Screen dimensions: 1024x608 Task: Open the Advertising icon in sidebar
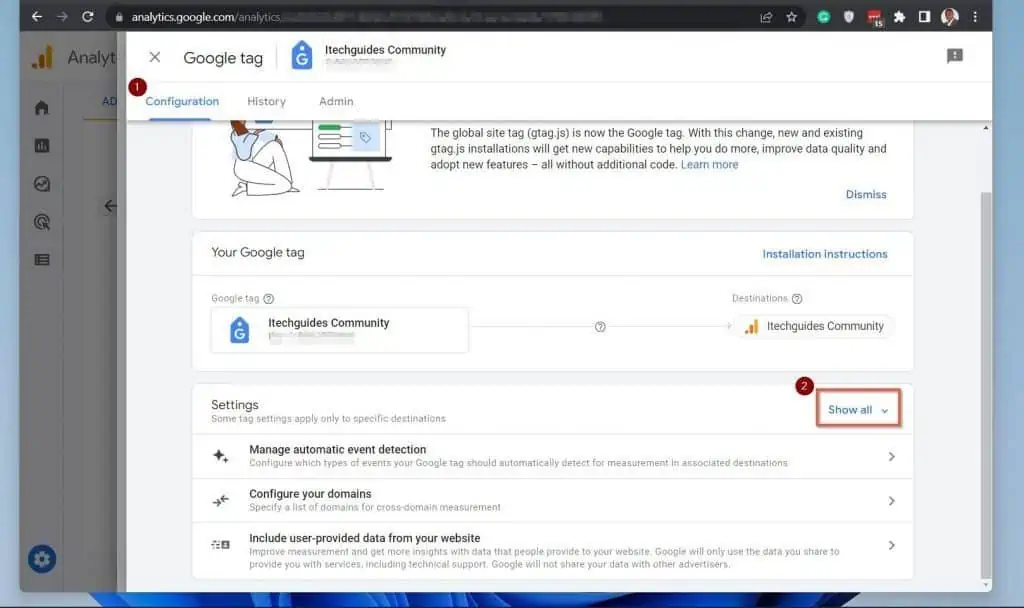tap(42, 222)
